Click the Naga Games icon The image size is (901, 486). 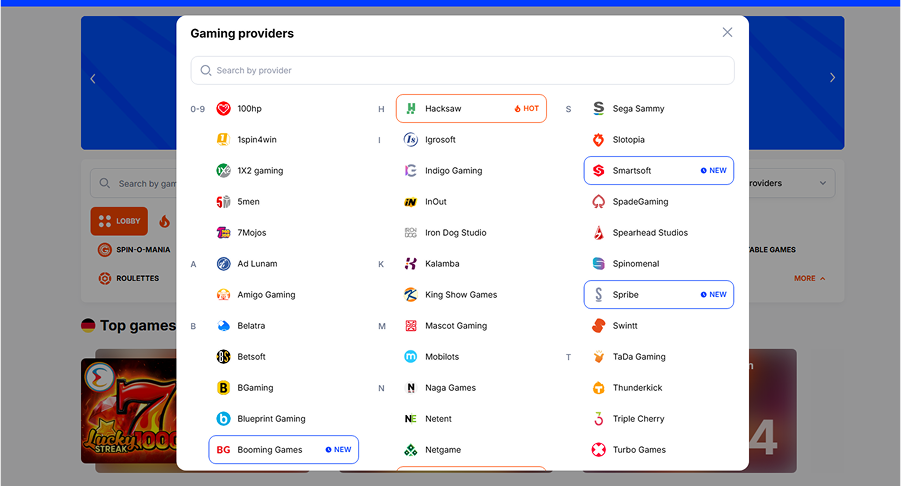tap(411, 388)
